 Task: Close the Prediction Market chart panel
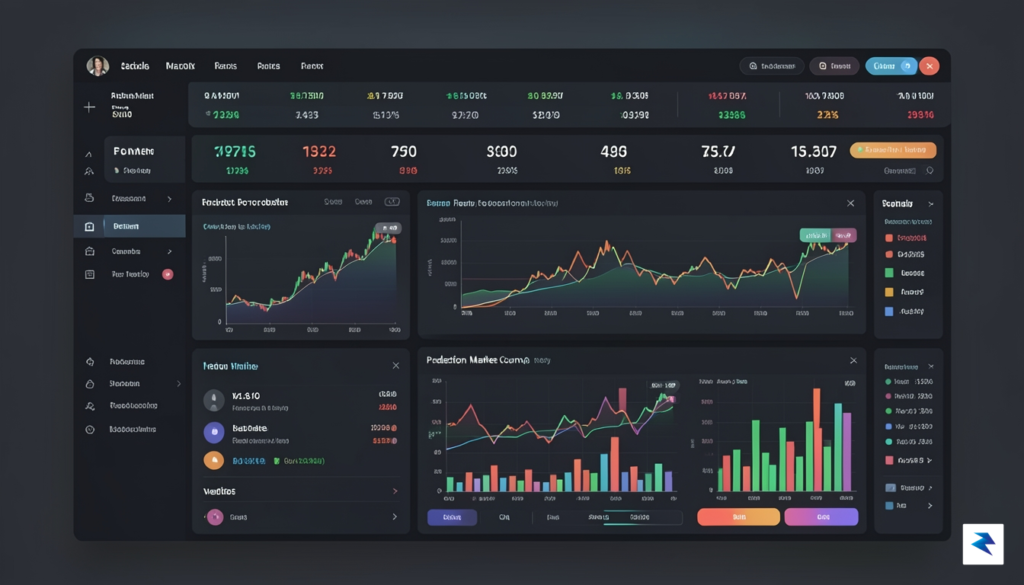853,360
